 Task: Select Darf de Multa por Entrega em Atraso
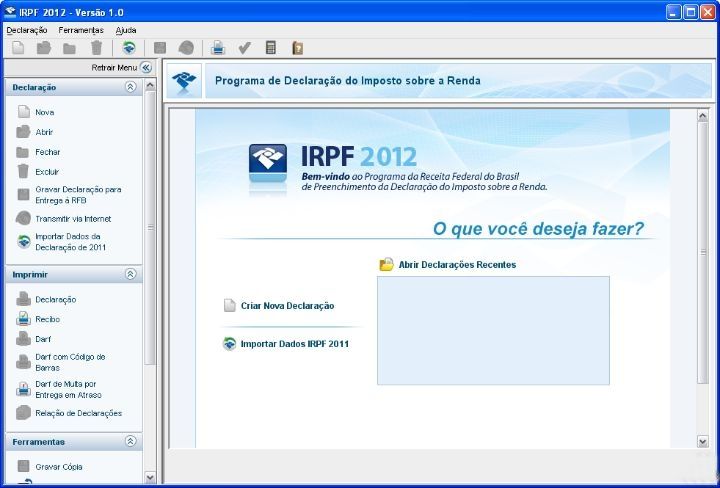[59, 389]
